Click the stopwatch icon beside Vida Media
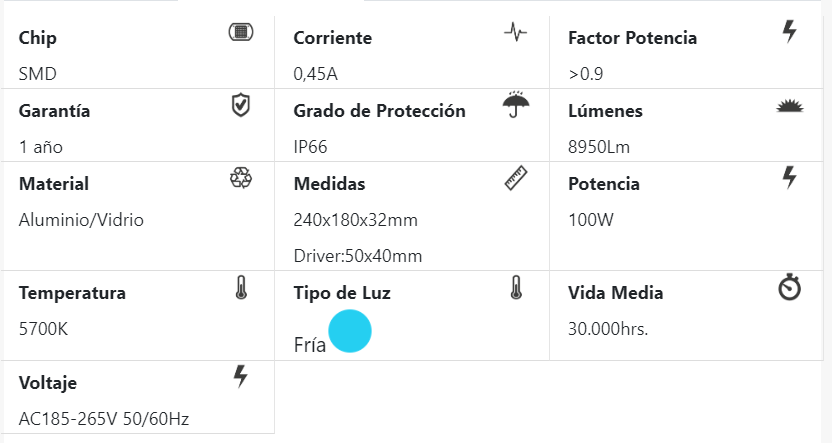Screen dimensions: 832x443 tap(790, 288)
